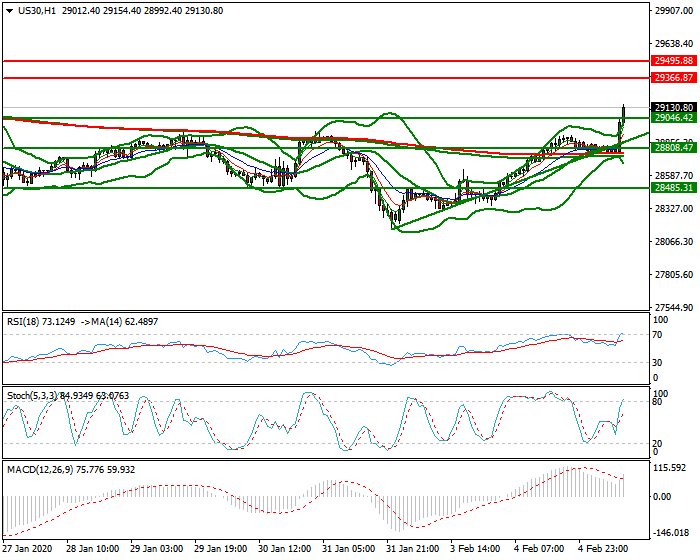Screen dimensions: 700x560
Task: Expand the US30,H1 chart title arrow
Action: 9,11
